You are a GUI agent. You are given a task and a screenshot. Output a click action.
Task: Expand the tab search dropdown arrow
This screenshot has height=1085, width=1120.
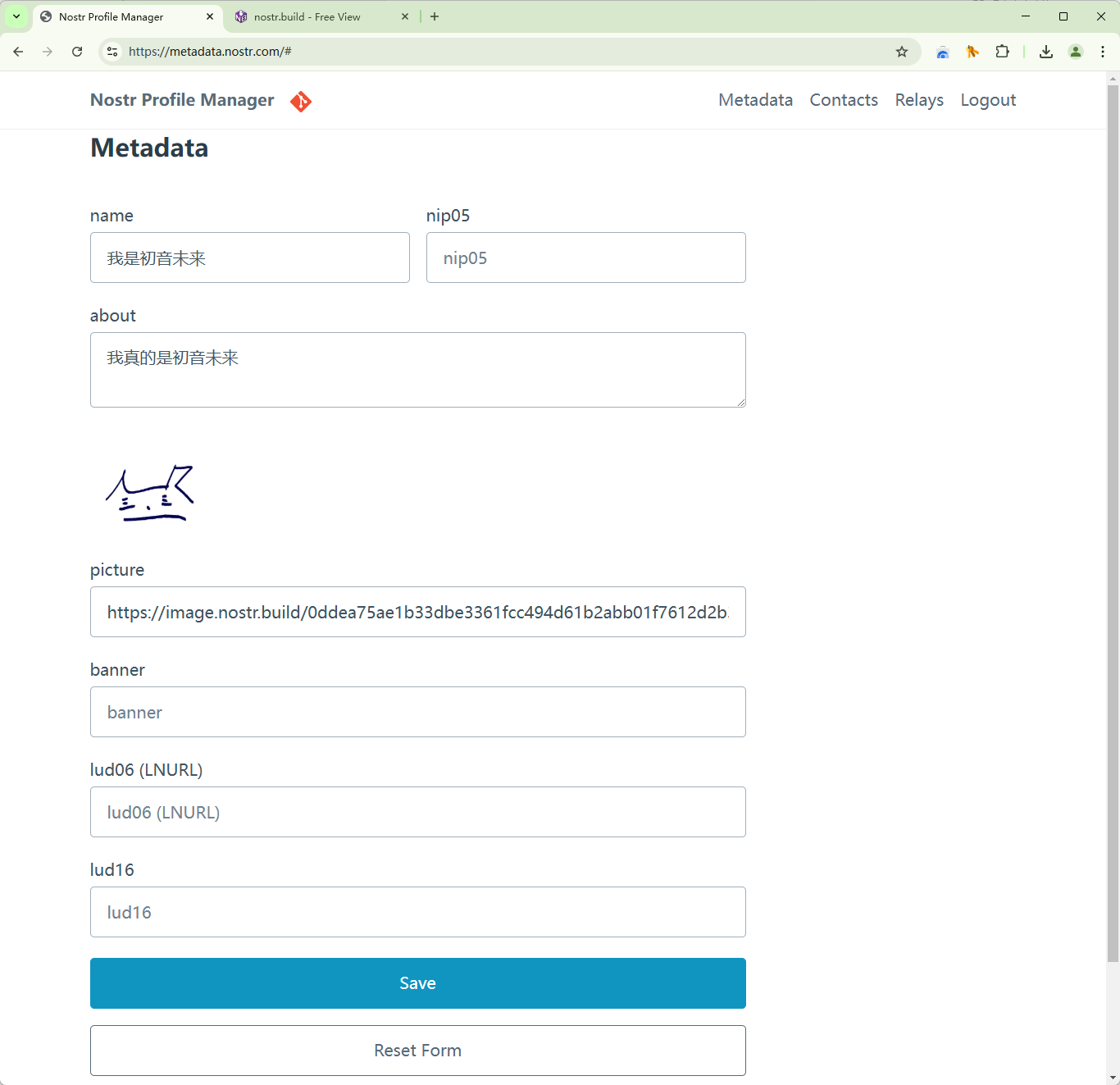tap(16, 16)
